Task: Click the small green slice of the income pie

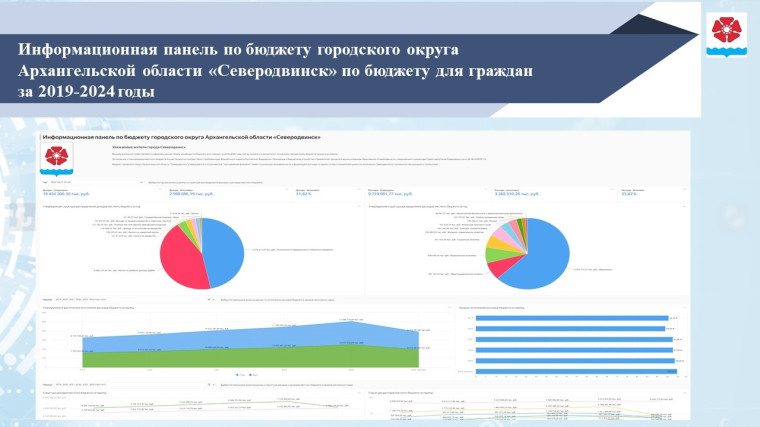Action: pos(186,228)
